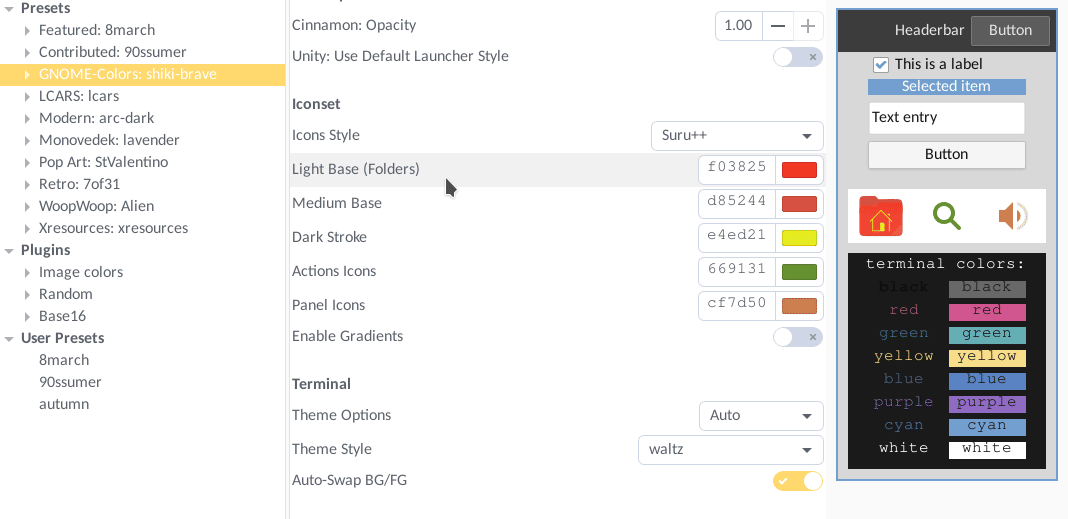Open Terminal Theme Options dropdown

[761, 415]
